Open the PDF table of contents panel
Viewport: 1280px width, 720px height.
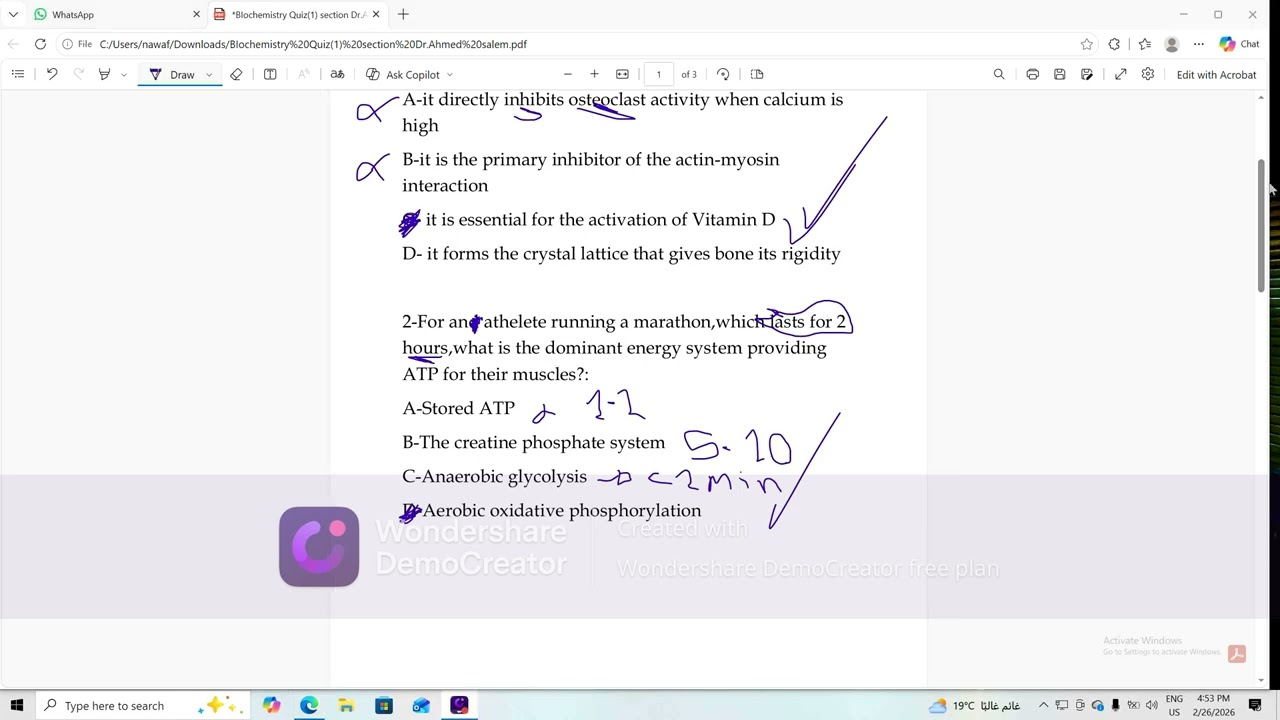coord(18,74)
